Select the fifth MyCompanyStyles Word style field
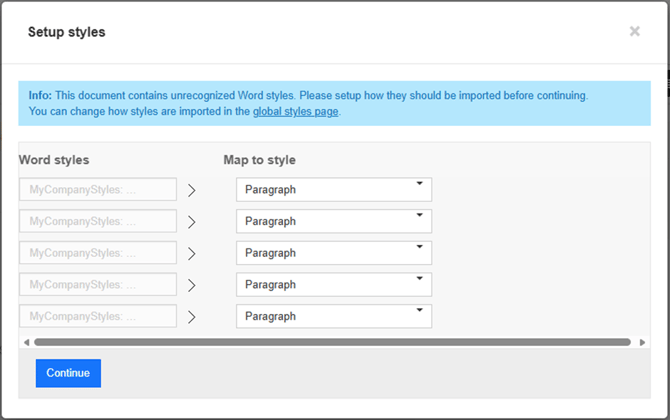Image resolution: width=670 pixels, height=420 pixels. click(x=98, y=316)
